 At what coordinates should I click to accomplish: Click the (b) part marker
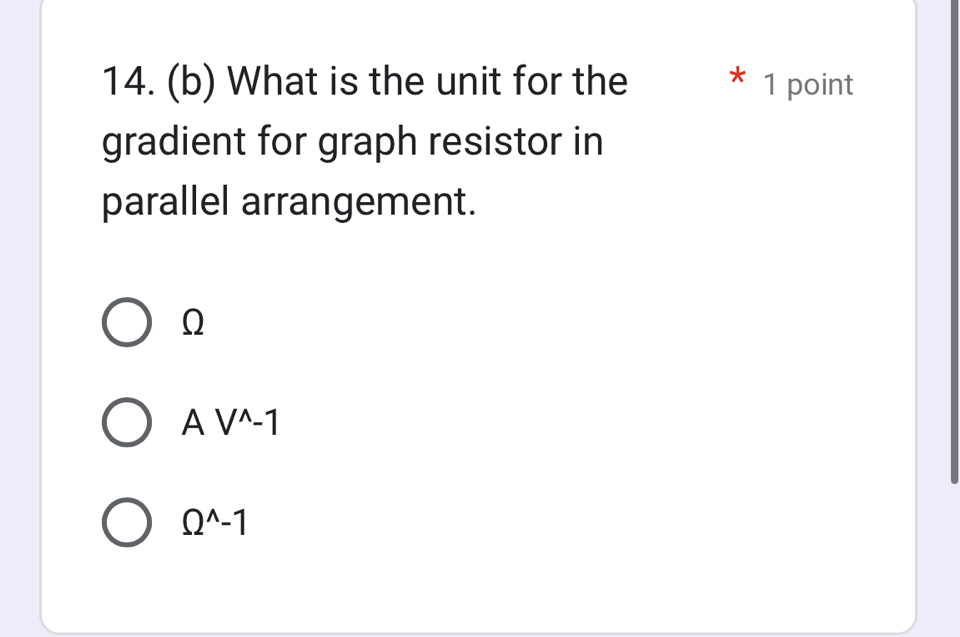194,81
